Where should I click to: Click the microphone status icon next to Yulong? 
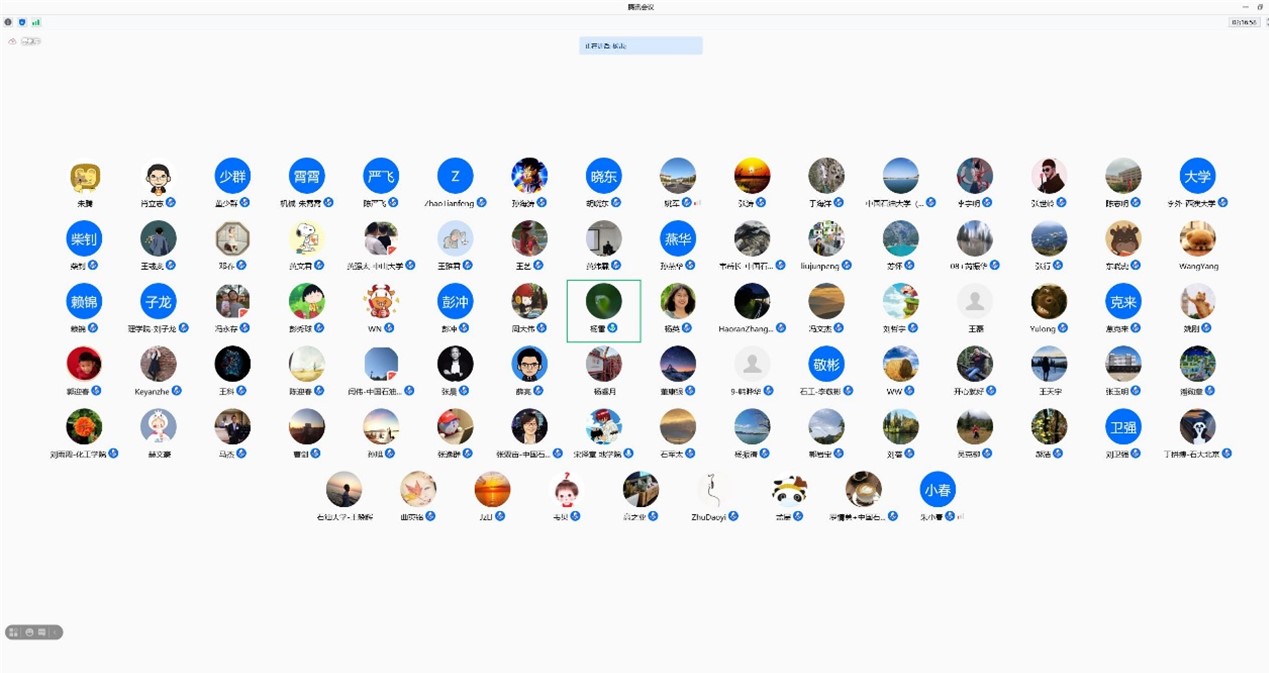click(x=1063, y=328)
